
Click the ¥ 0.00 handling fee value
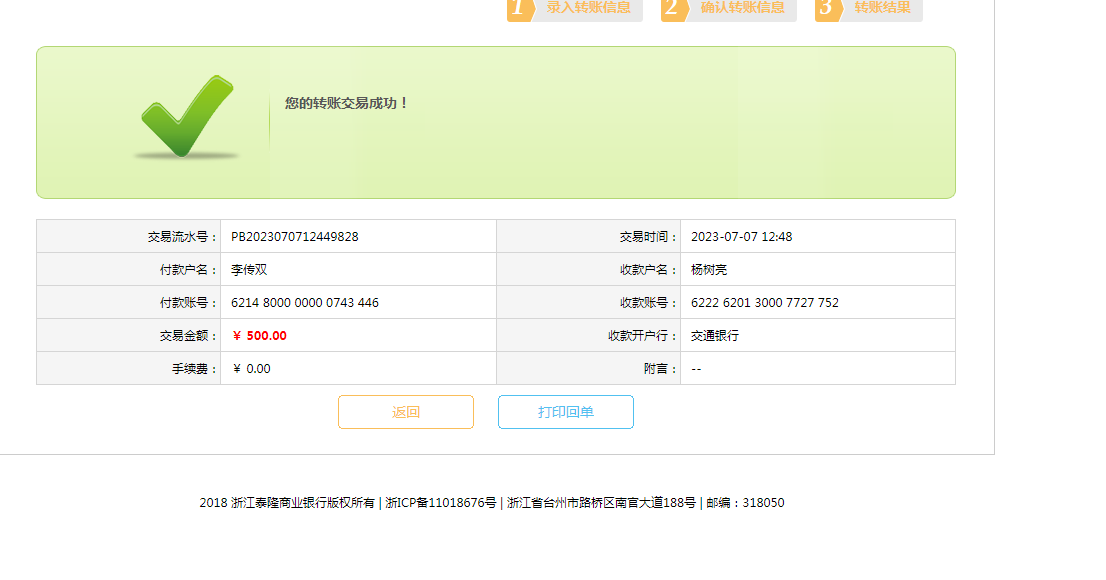[x=251, y=369]
